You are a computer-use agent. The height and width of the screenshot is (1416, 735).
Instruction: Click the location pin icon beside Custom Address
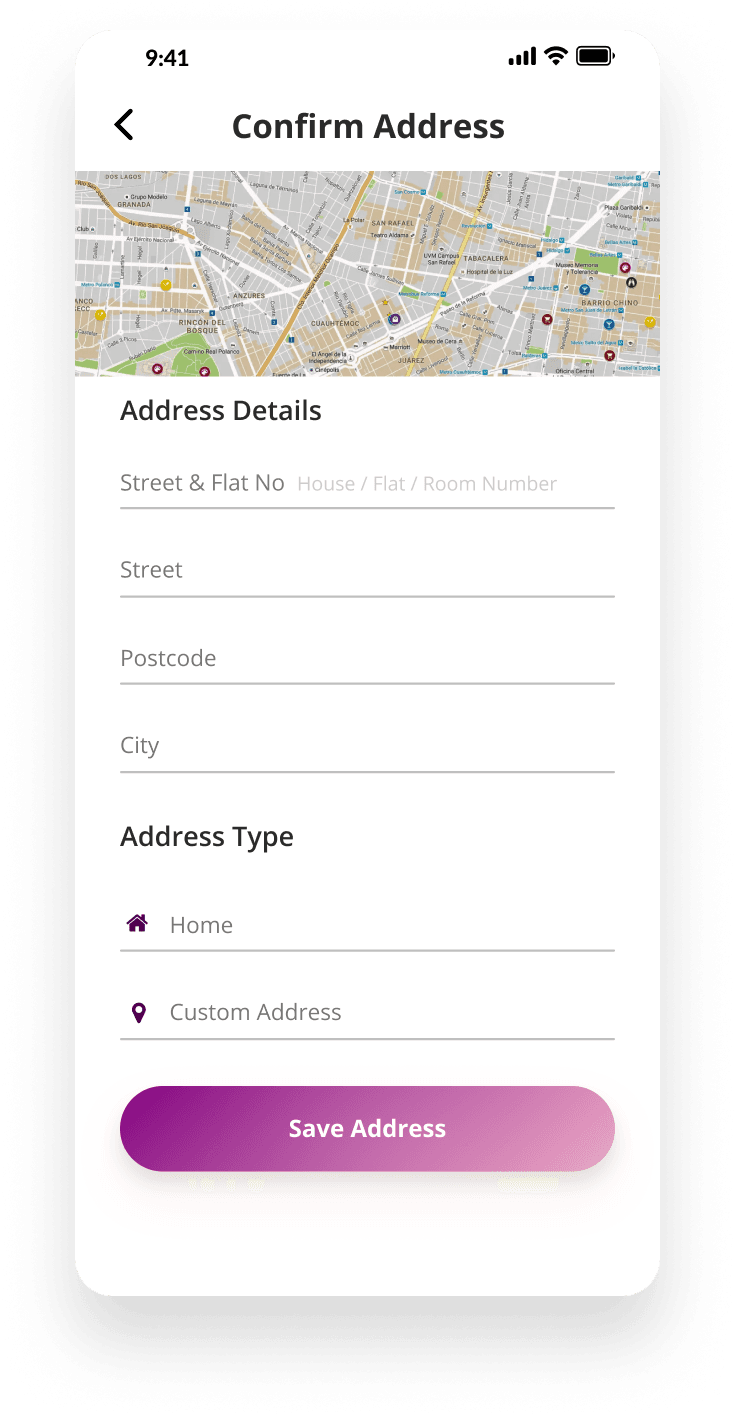[x=139, y=1013]
